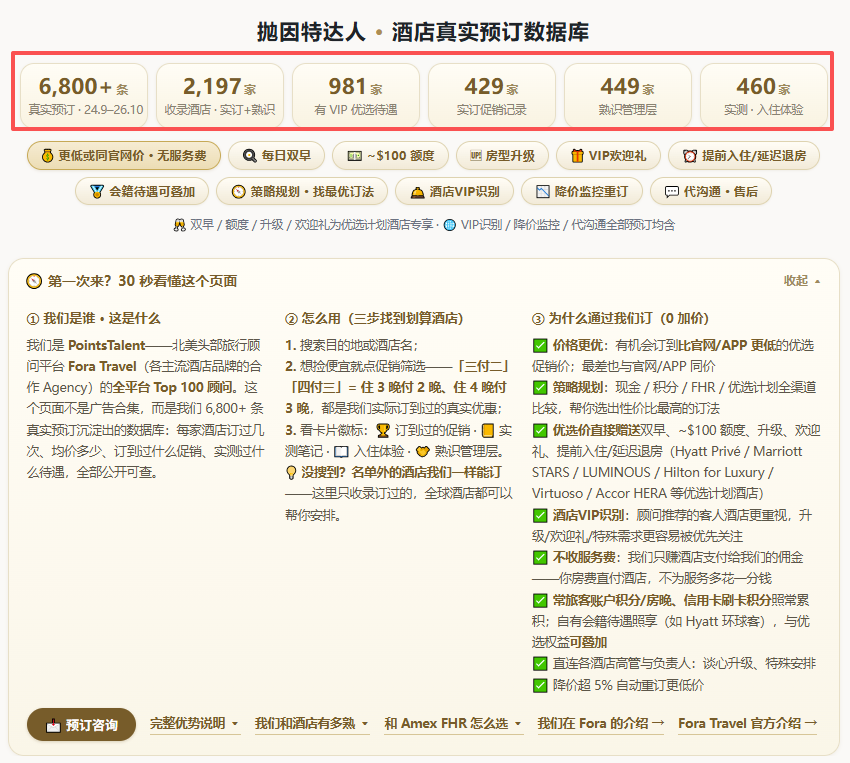The height and width of the screenshot is (763, 850).
Task: Click the heading ① 我们是谁·这是什么
Action: pyautogui.click(x=93, y=319)
